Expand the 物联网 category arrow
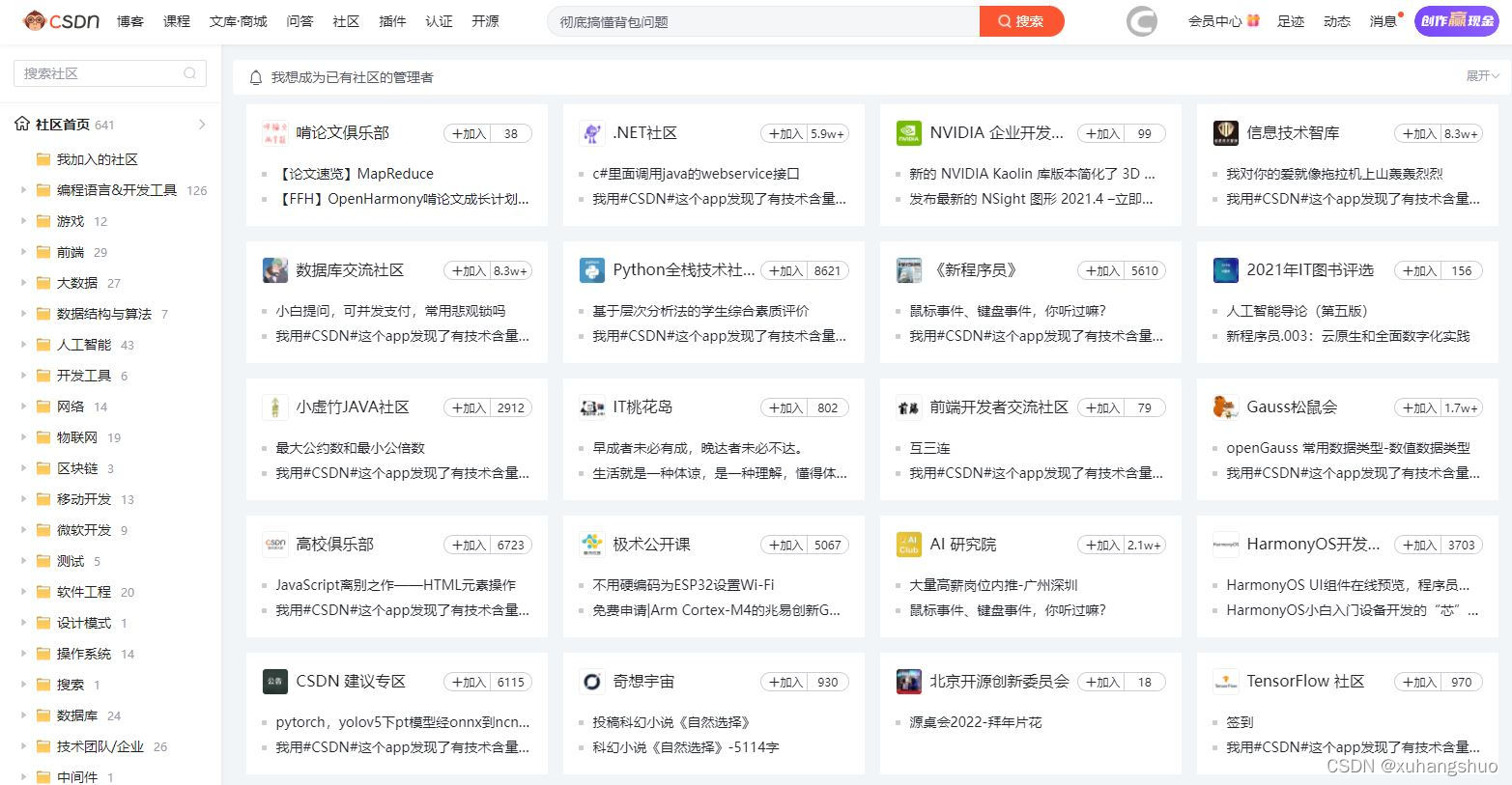 23,437
